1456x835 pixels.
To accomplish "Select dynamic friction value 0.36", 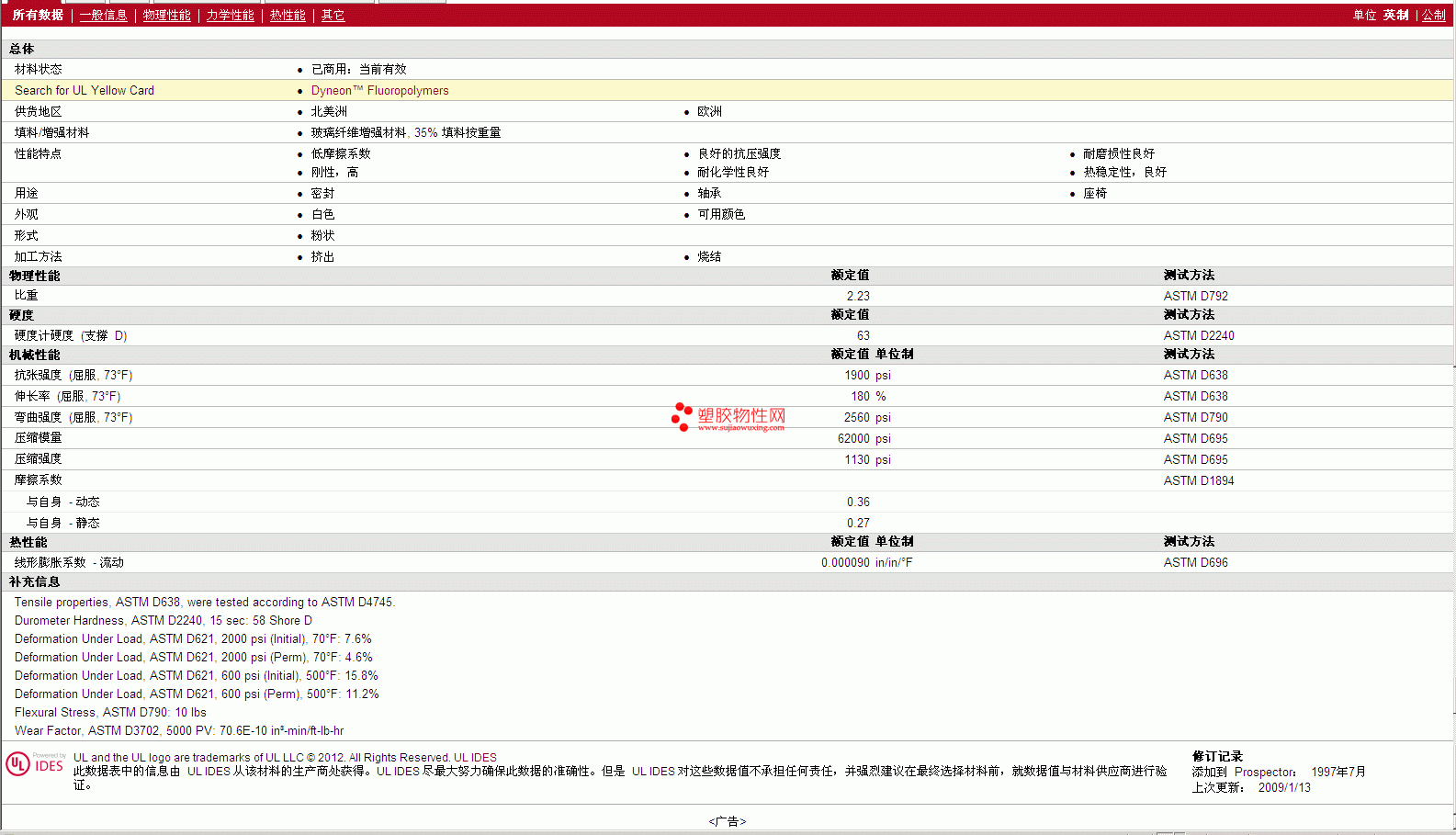I will 858,502.
